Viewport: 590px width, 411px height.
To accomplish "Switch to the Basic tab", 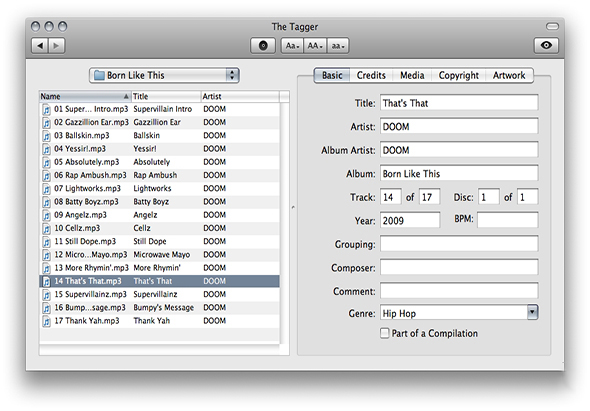I will [332, 75].
